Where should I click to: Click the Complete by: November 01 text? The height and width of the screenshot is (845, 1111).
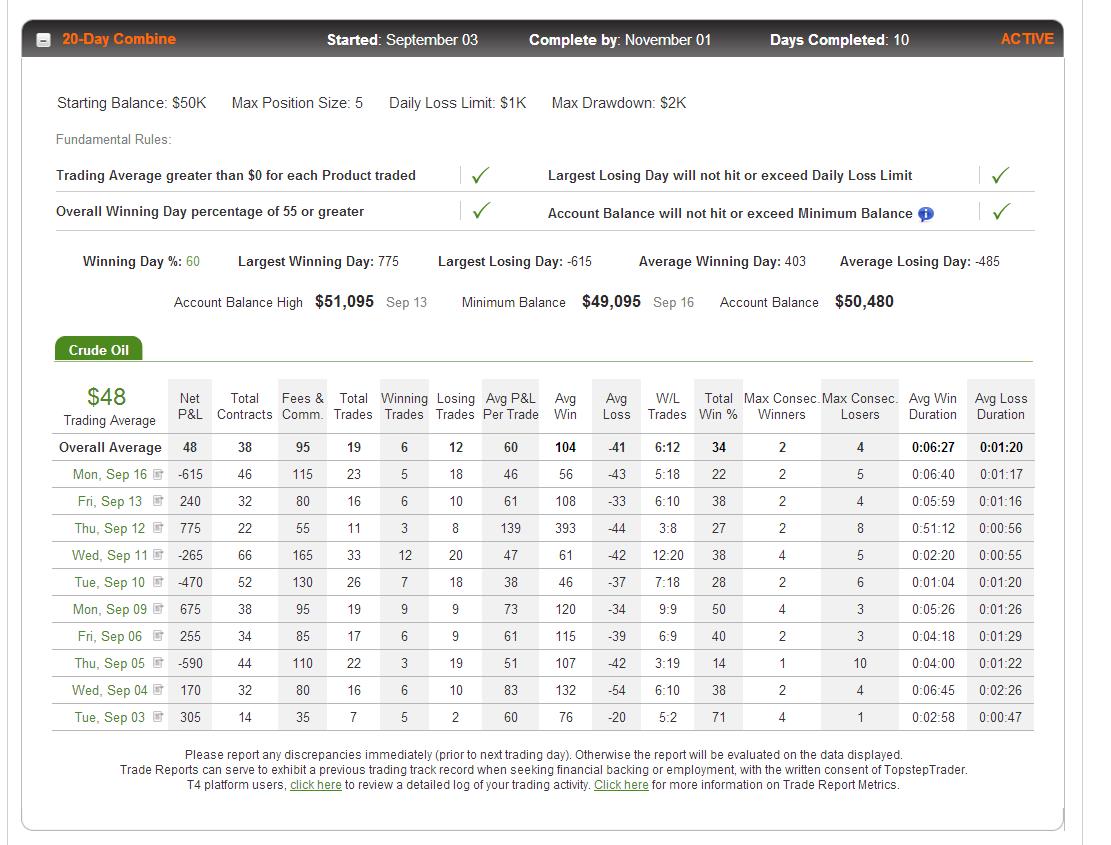click(x=620, y=40)
